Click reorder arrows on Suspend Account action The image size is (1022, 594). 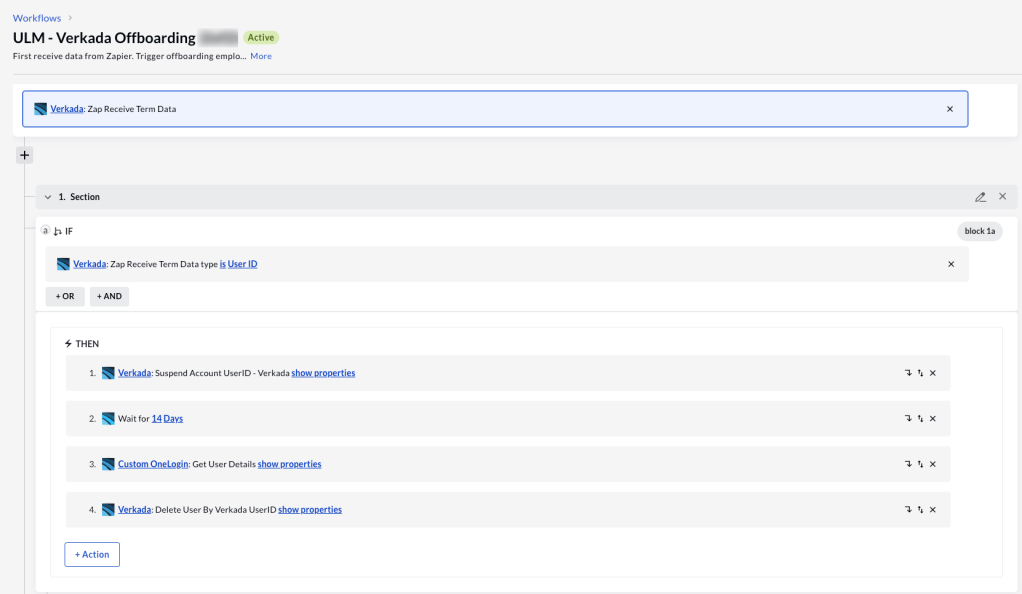(x=920, y=373)
